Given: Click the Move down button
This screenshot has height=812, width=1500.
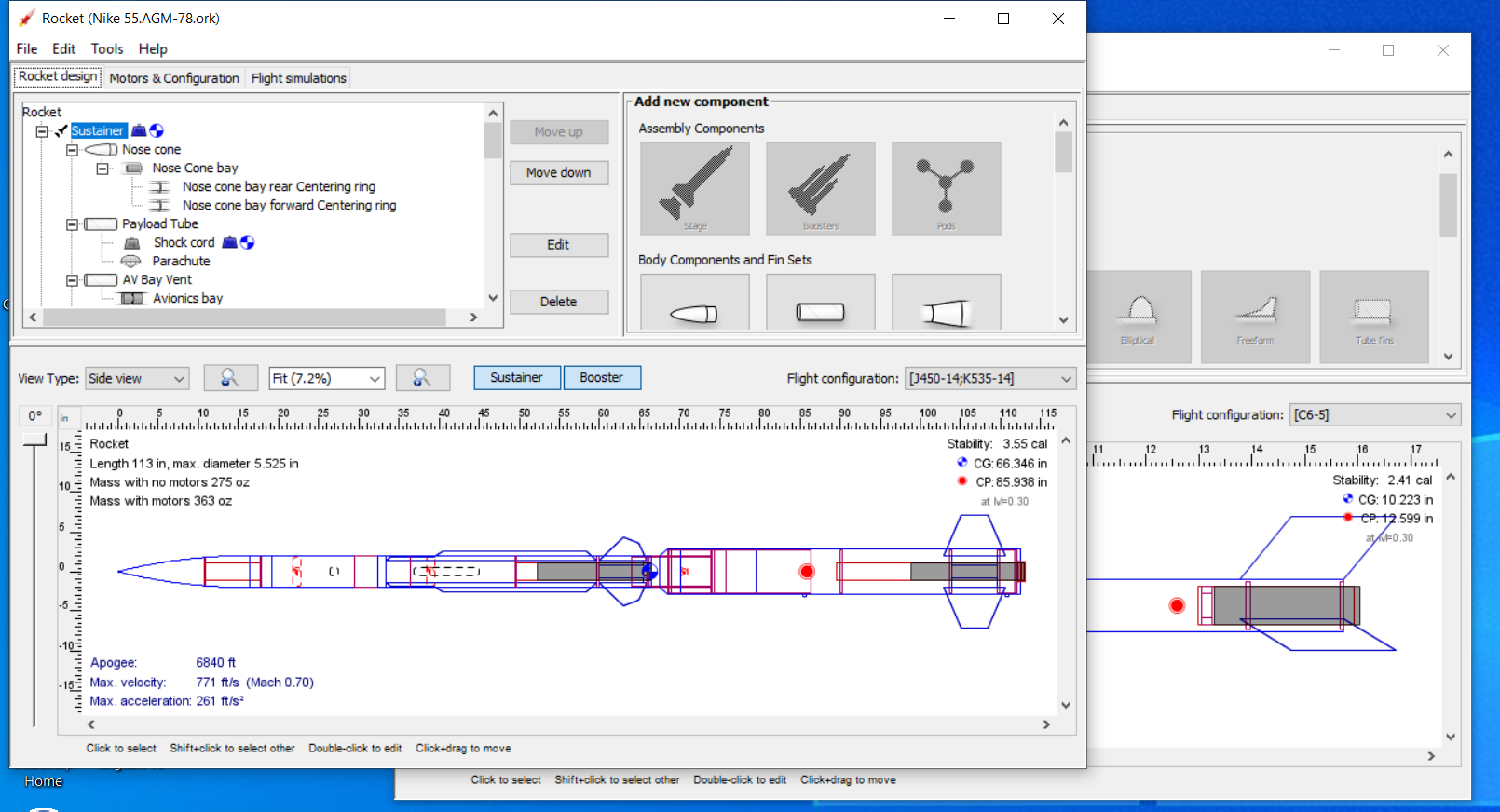Looking at the screenshot, I should [x=559, y=172].
